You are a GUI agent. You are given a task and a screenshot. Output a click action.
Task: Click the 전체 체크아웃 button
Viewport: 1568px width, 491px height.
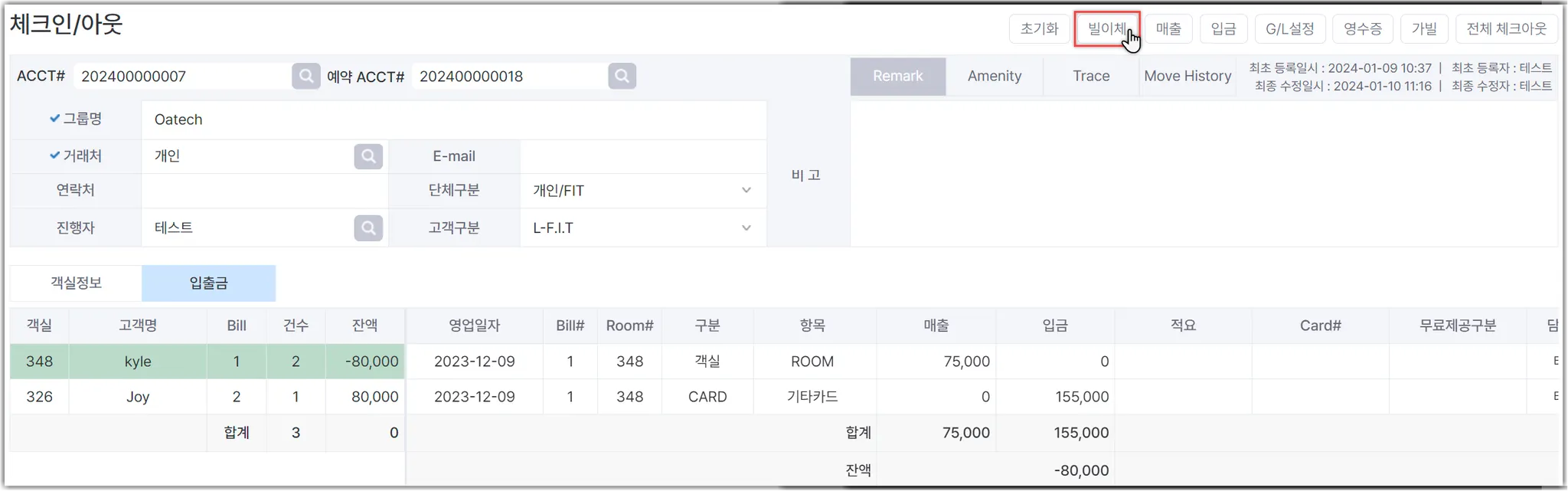[x=1506, y=29]
